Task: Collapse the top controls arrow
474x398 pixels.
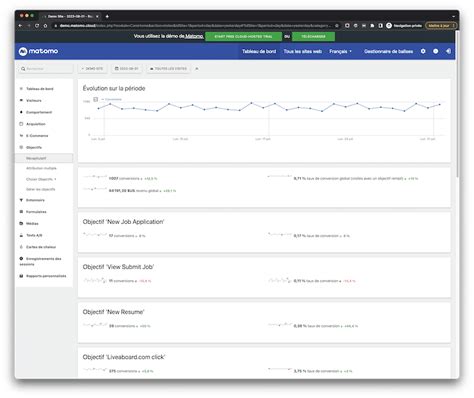Action: [197, 69]
